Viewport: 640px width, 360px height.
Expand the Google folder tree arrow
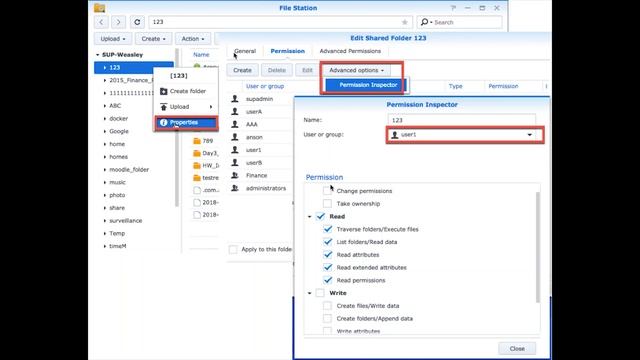104,131
